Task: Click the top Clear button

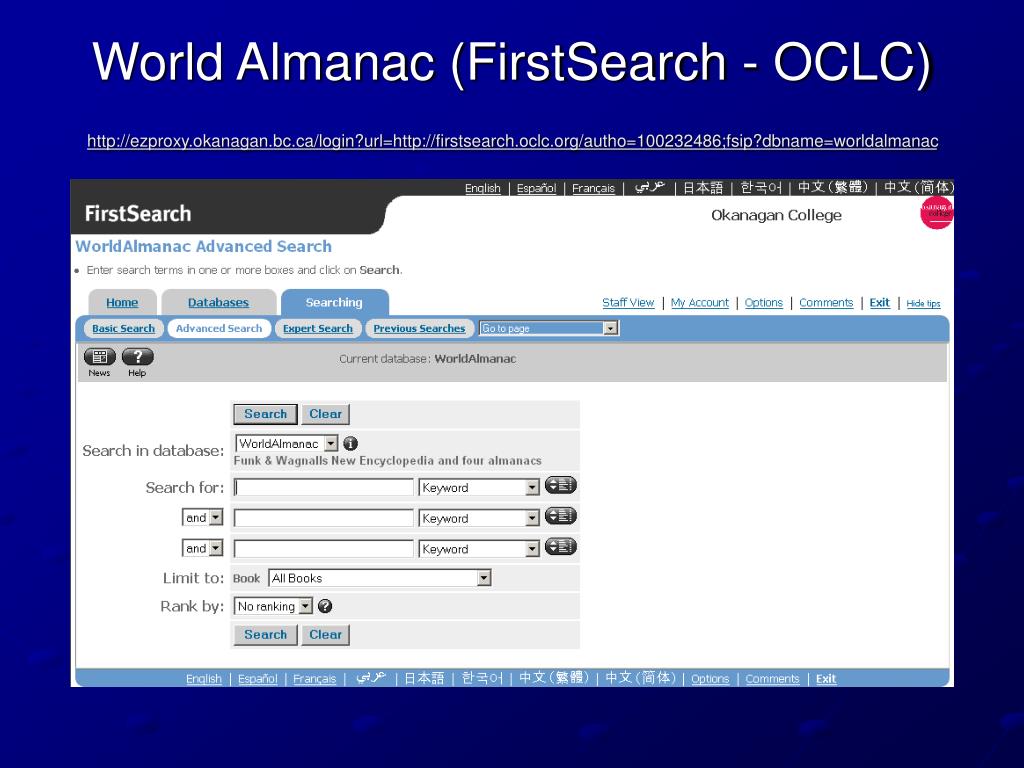Action: click(x=325, y=414)
